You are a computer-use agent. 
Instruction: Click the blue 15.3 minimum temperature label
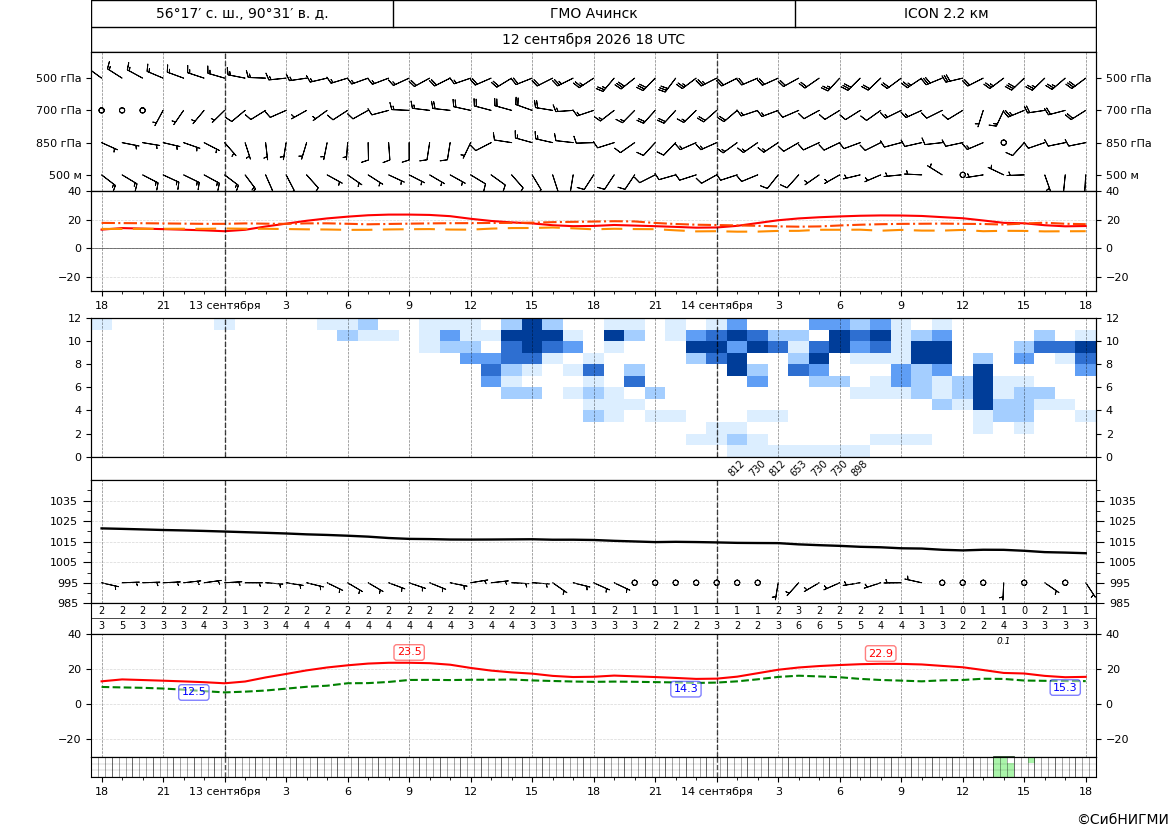click(1064, 688)
